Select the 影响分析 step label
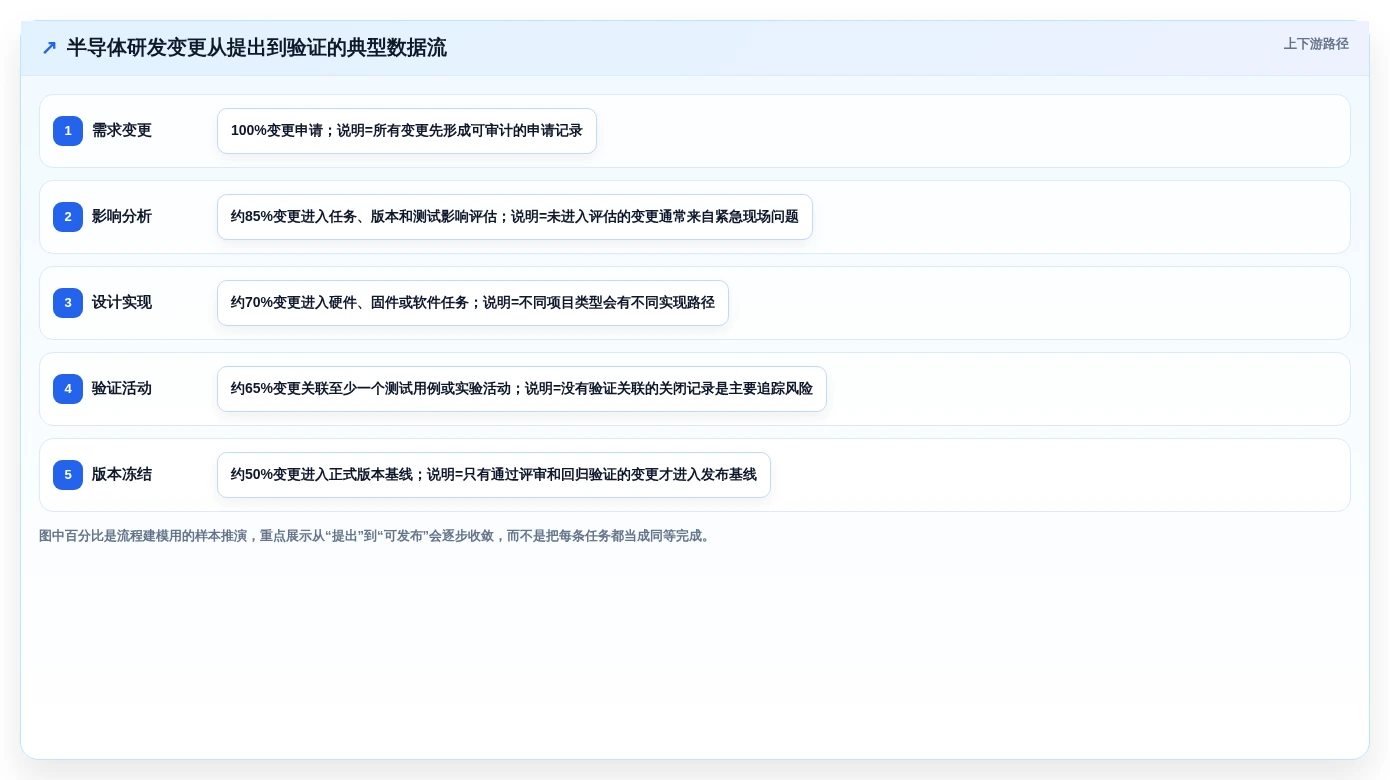Screen dimensions: 1390x780 point(122,217)
